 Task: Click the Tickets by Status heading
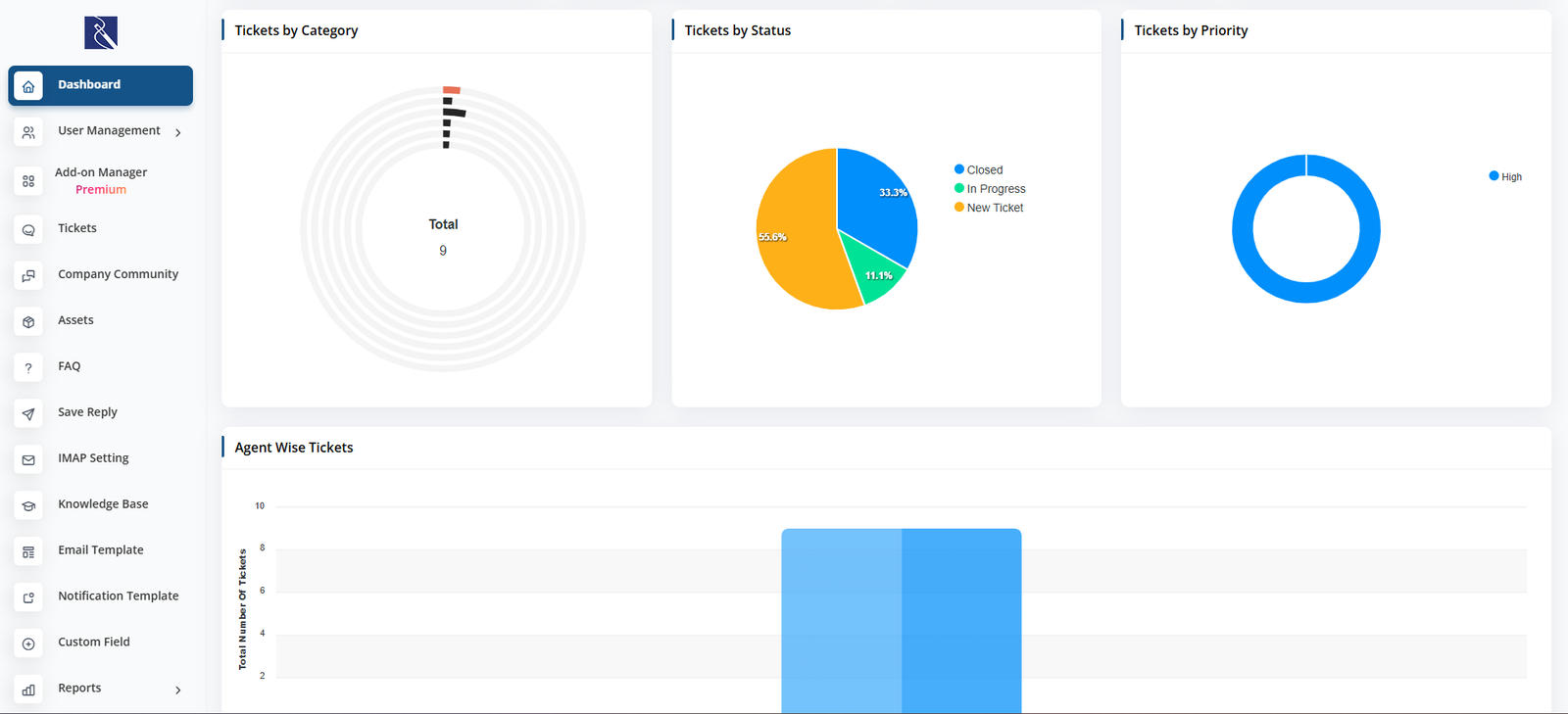[738, 30]
